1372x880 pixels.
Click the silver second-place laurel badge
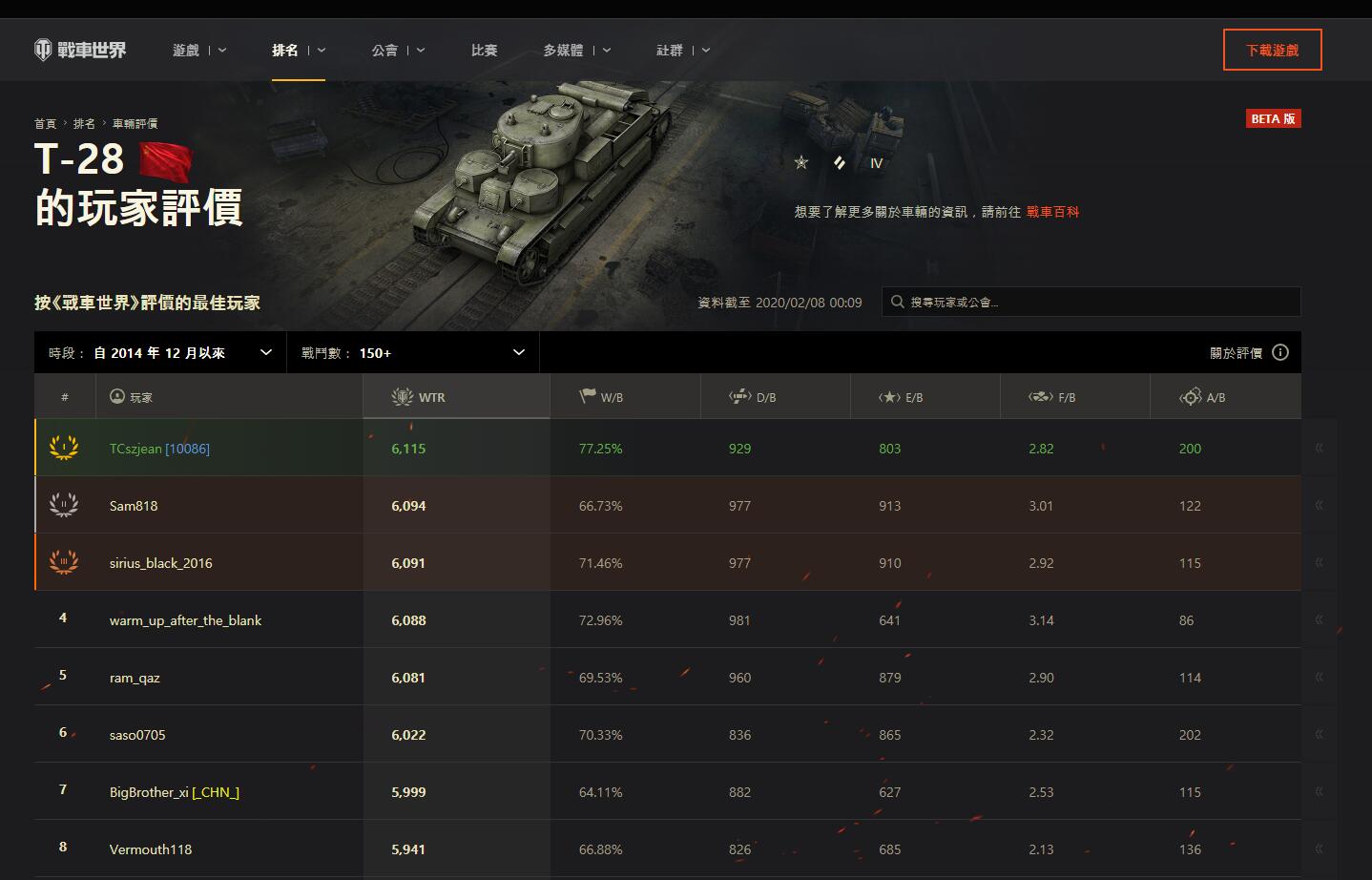(x=64, y=505)
